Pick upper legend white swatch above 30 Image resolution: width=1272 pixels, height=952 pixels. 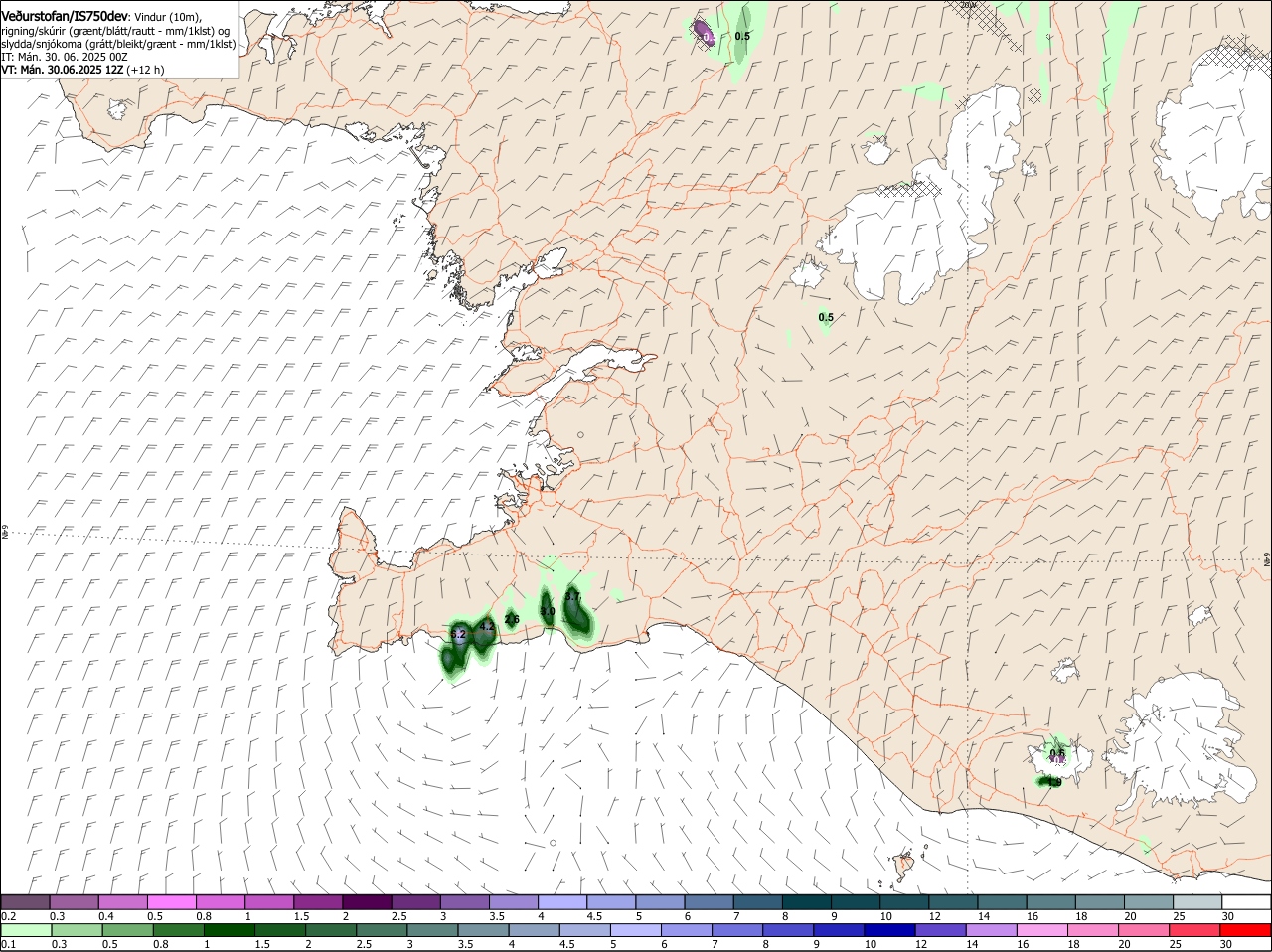1246,902
